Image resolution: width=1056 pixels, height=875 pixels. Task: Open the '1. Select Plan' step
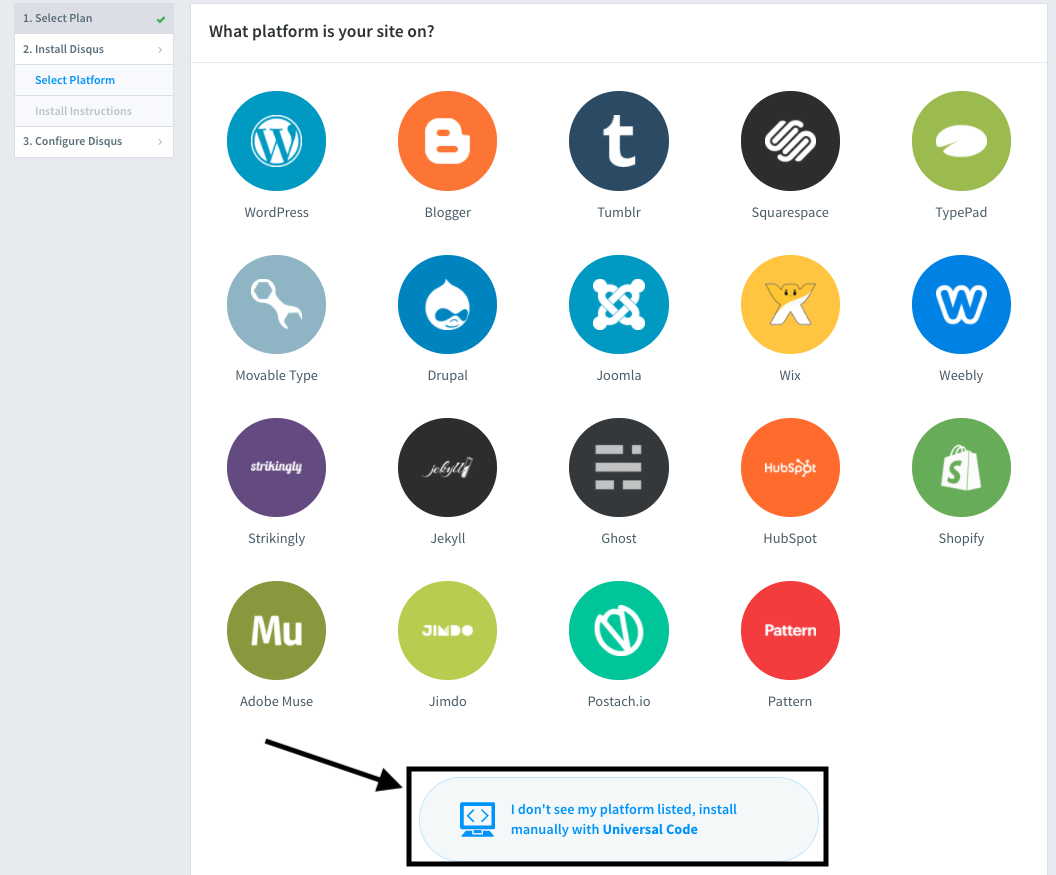[x=94, y=18]
